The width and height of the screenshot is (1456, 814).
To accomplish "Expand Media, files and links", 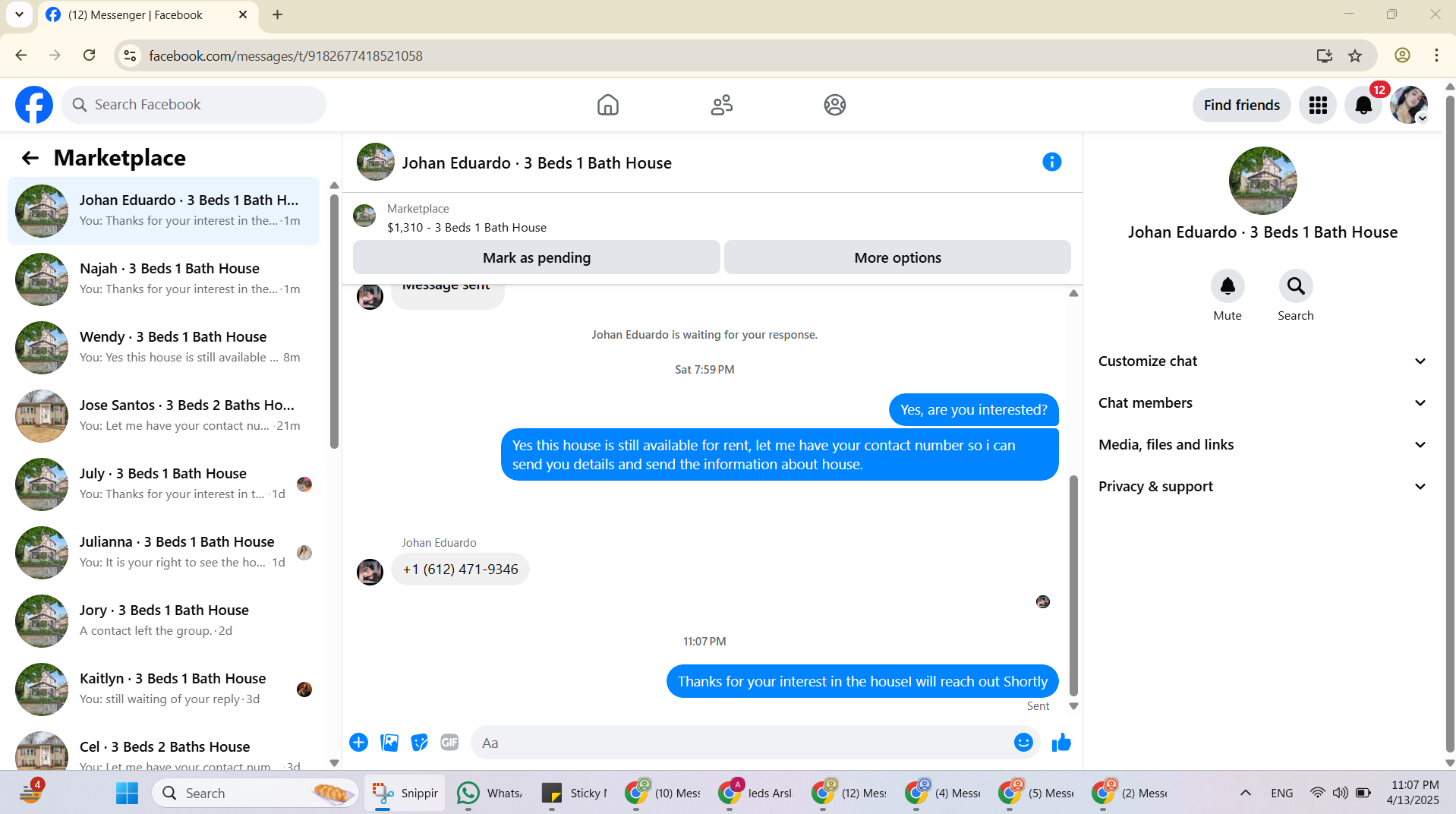I will [x=1262, y=445].
